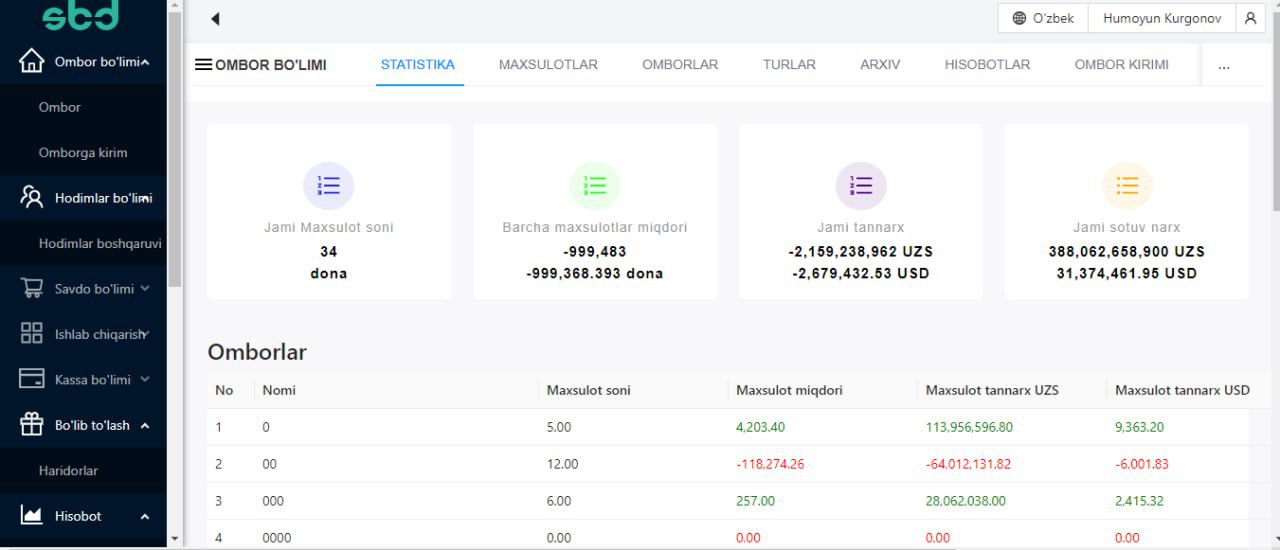This screenshot has height=550, width=1280.
Task: Open the Hodimlar boshqaruvi sidebar link
Action: click(100, 243)
